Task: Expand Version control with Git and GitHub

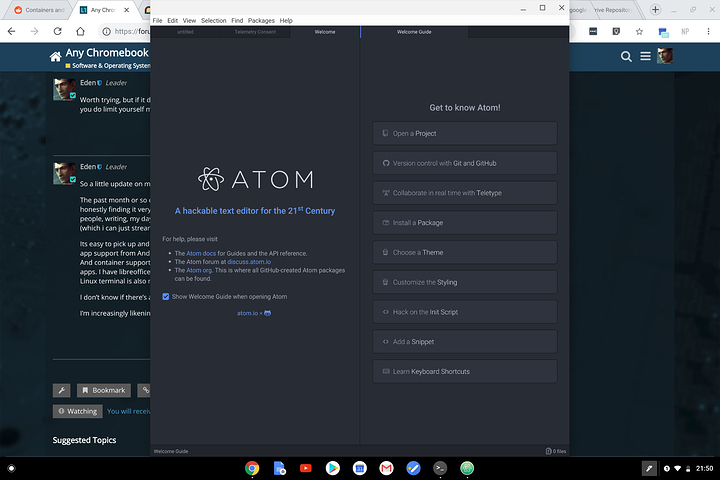Action: pos(465,163)
